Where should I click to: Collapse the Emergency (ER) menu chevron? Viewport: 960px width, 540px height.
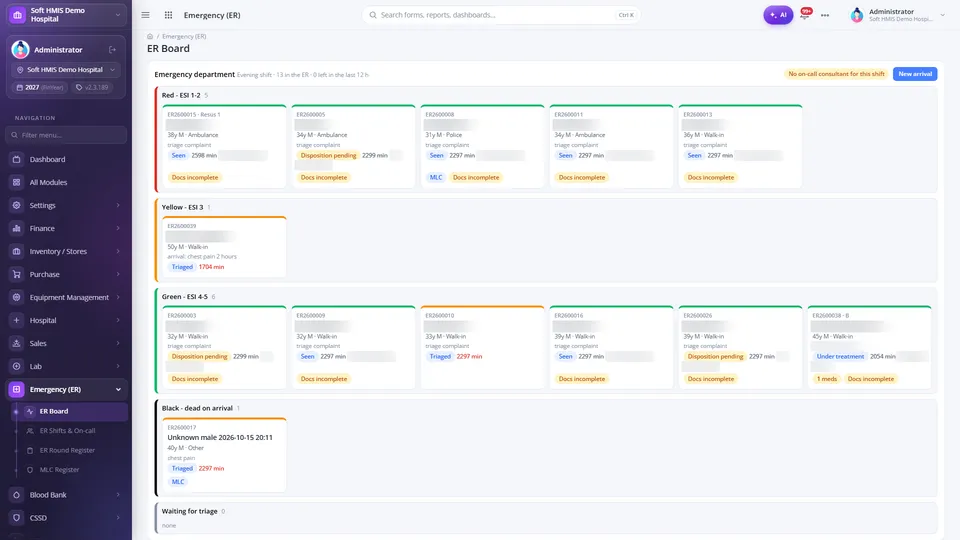point(118,389)
